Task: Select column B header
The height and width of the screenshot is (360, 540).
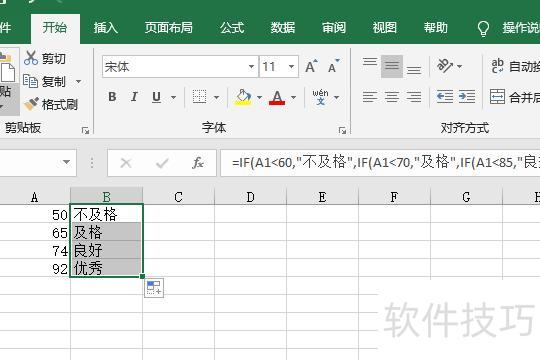Action: [x=106, y=197]
